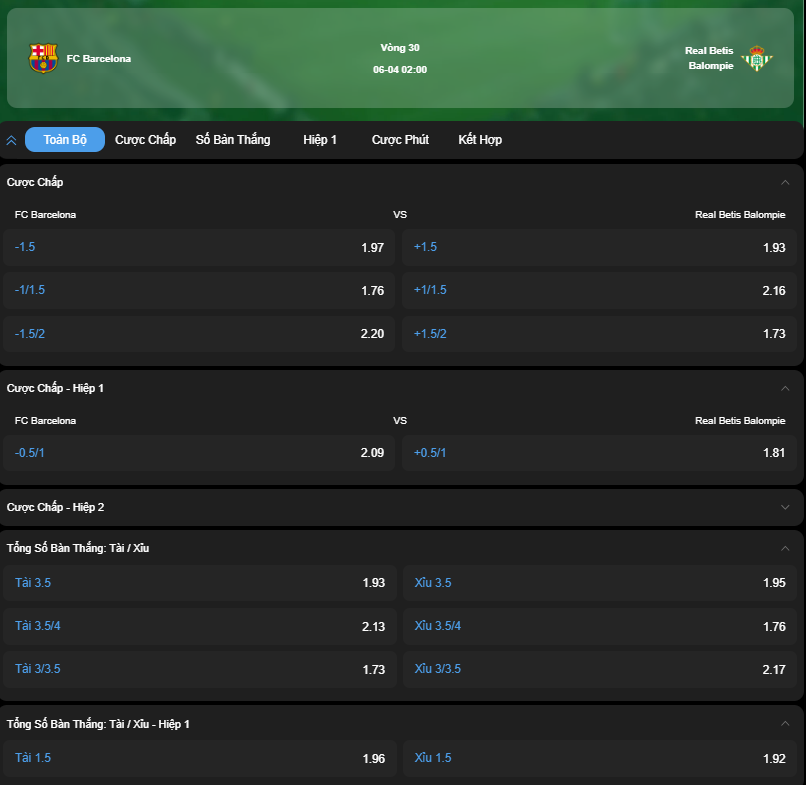Bet Real Betis +1.5 at 1.93
This screenshot has width=806, height=785.
click(599, 247)
